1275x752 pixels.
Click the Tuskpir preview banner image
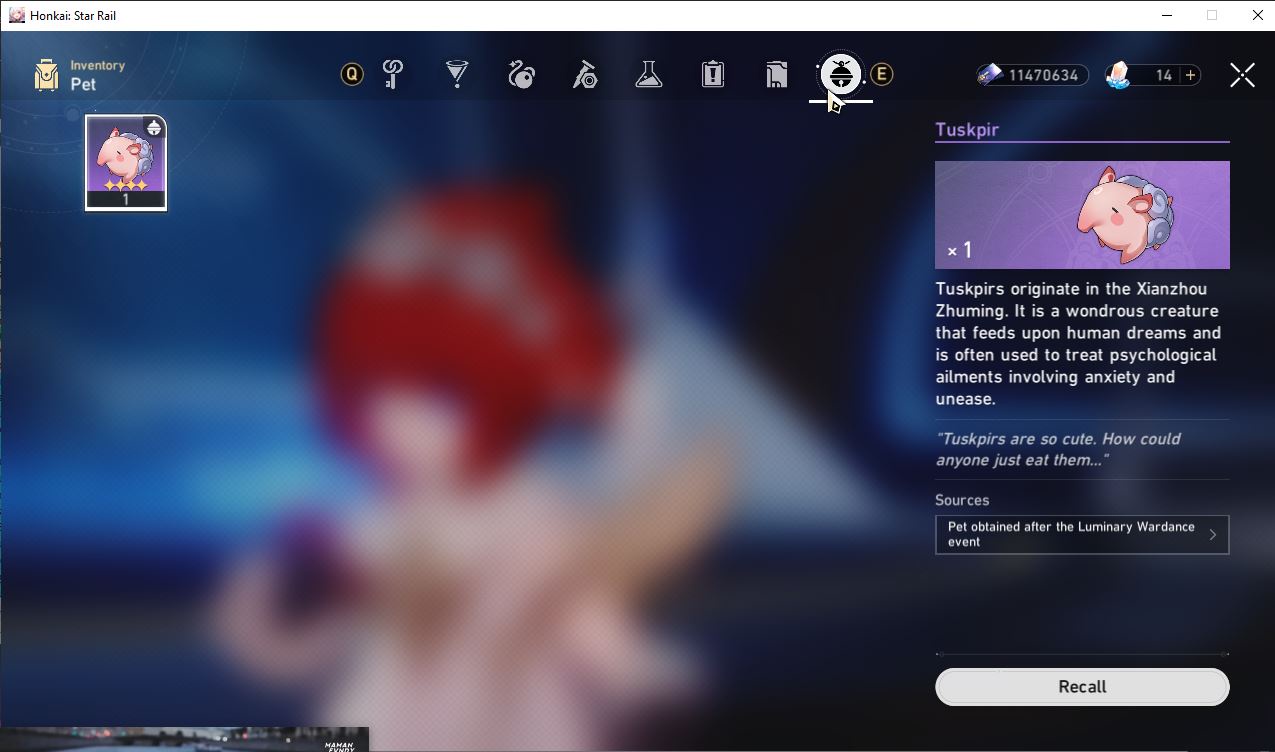1082,215
